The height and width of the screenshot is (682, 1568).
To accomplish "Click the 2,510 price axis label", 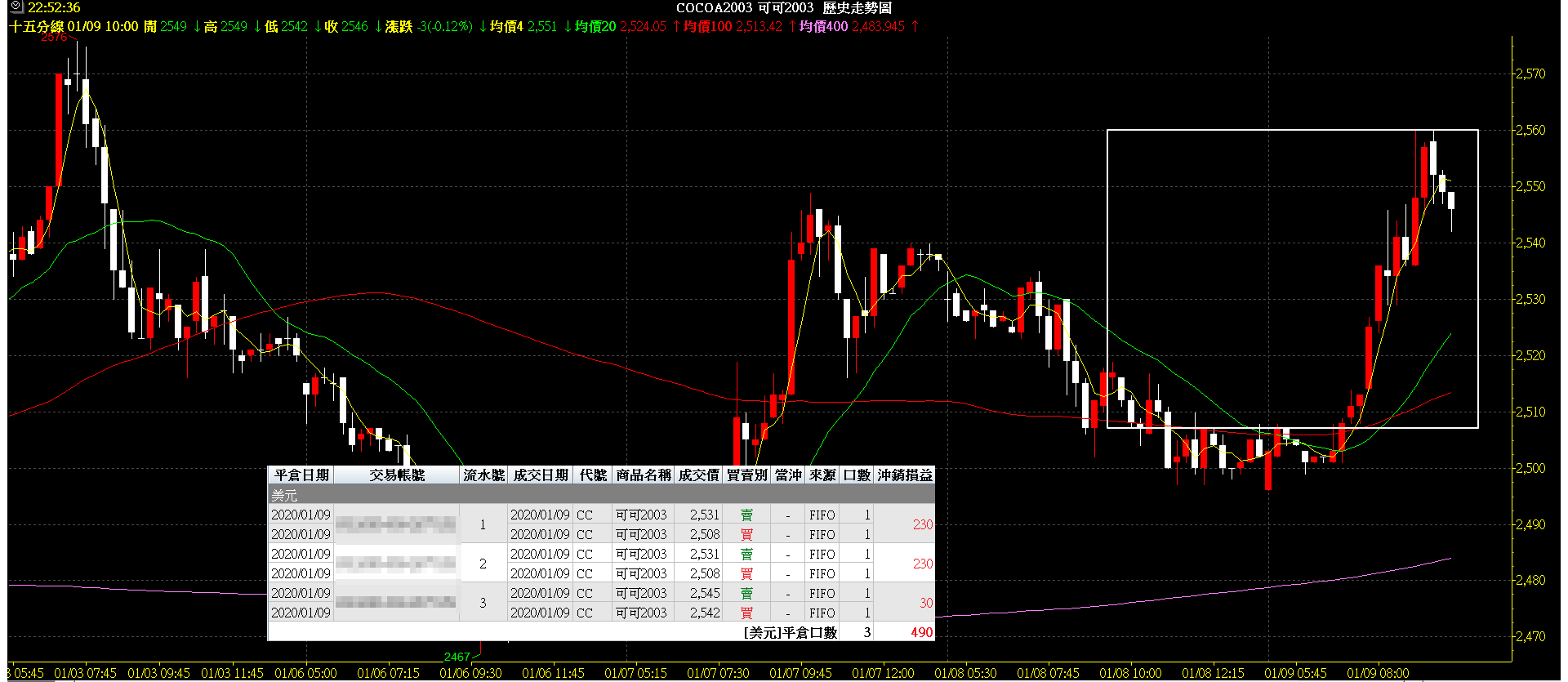I will 1530,412.
